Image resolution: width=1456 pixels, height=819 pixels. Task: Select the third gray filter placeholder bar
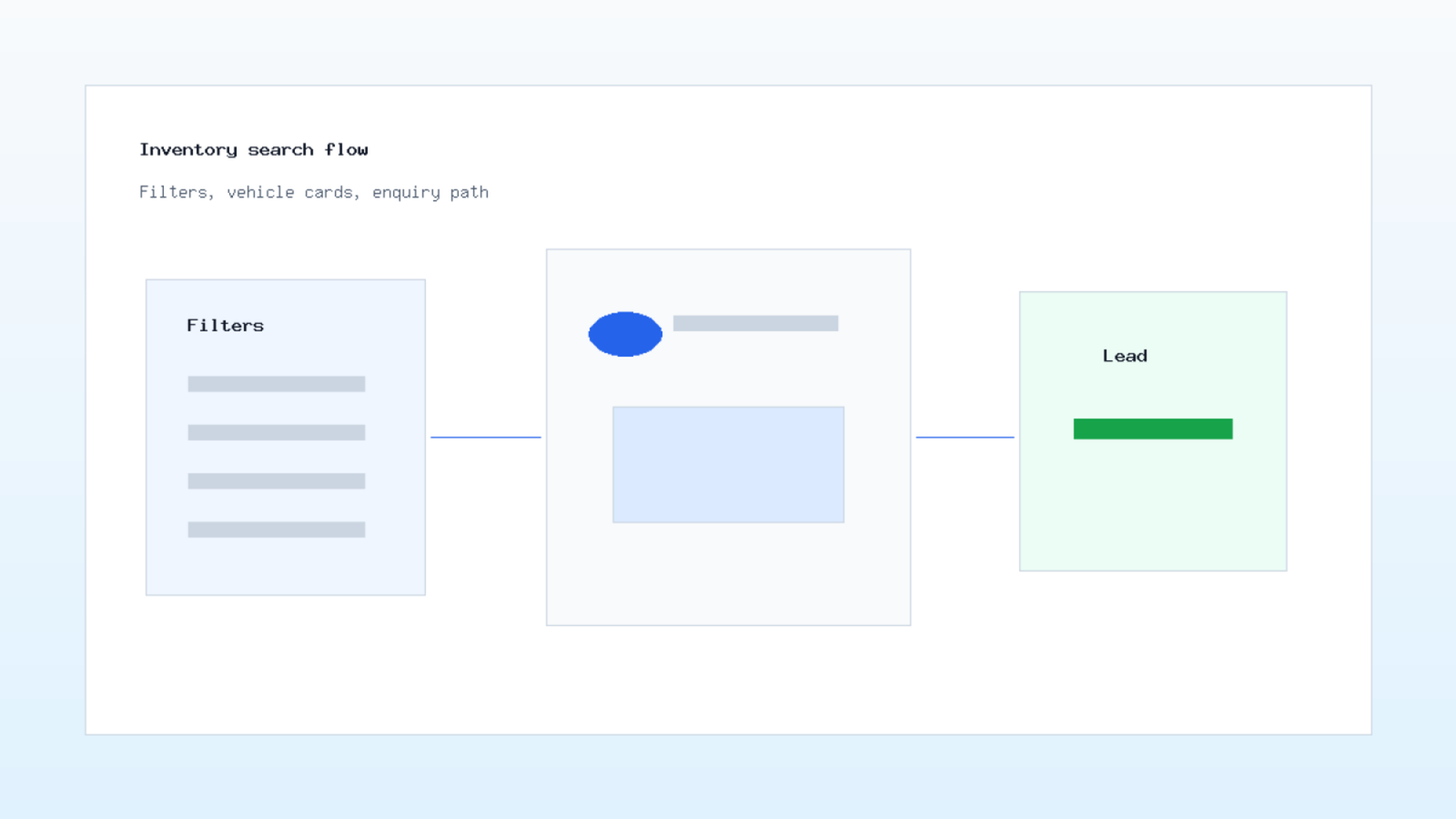[x=277, y=480]
